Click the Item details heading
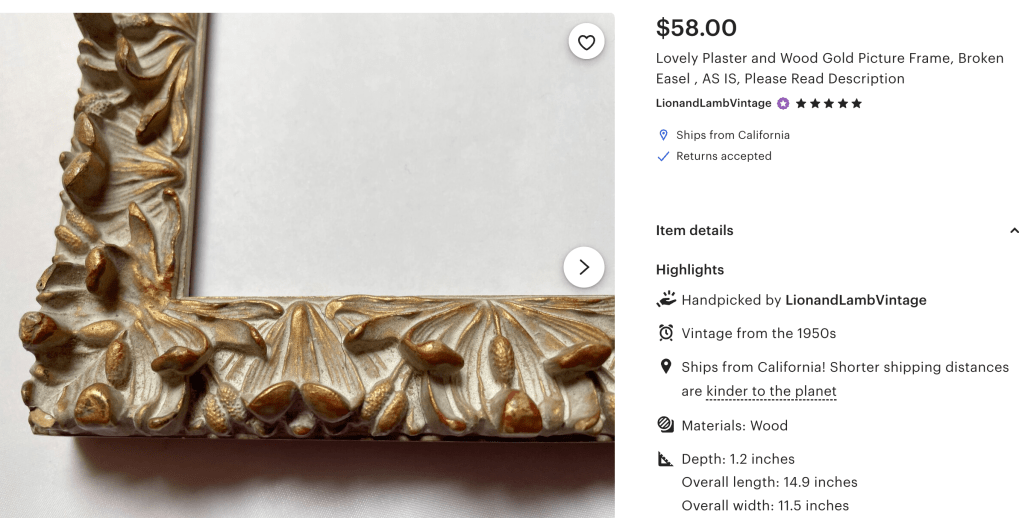Viewport: 1022px width, 518px height. tap(694, 231)
